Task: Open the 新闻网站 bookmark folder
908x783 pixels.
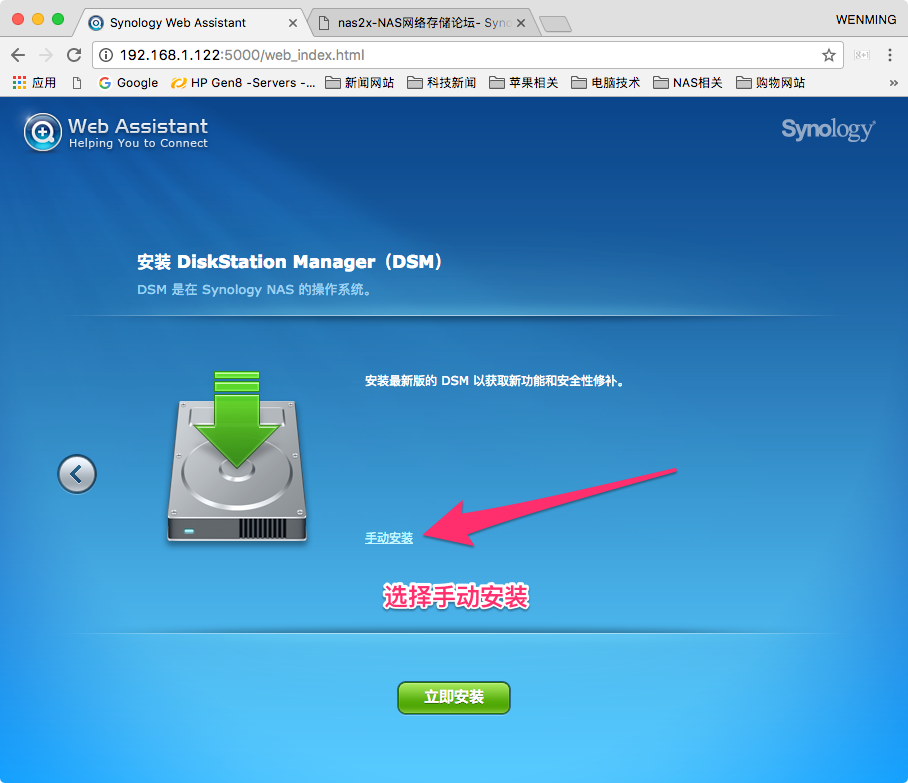Action: 359,83
